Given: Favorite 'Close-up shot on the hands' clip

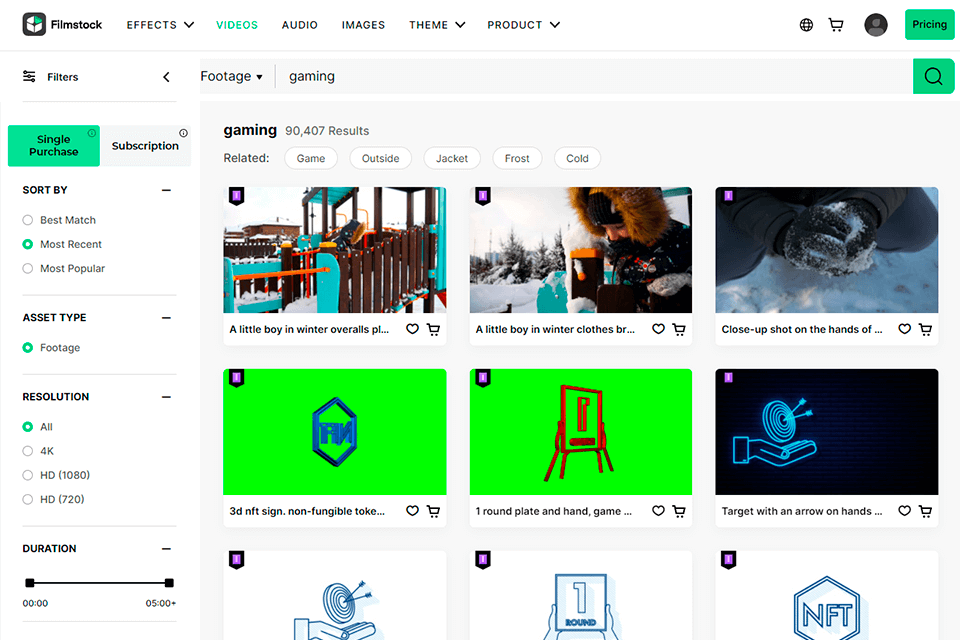Looking at the screenshot, I should coord(904,329).
